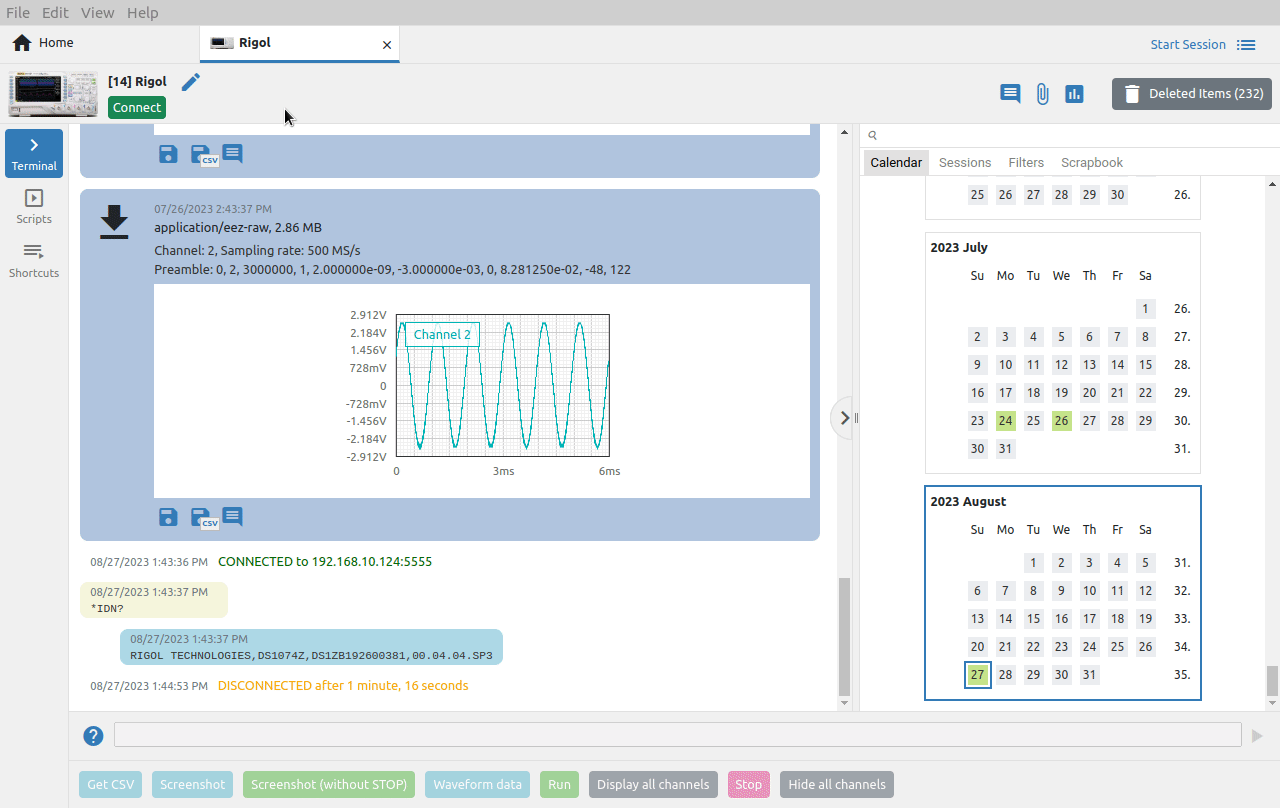Save the 2:43:37 PM waveform with floppy icon
This screenshot has width=1280, height=808.
(x=168, y=517)
